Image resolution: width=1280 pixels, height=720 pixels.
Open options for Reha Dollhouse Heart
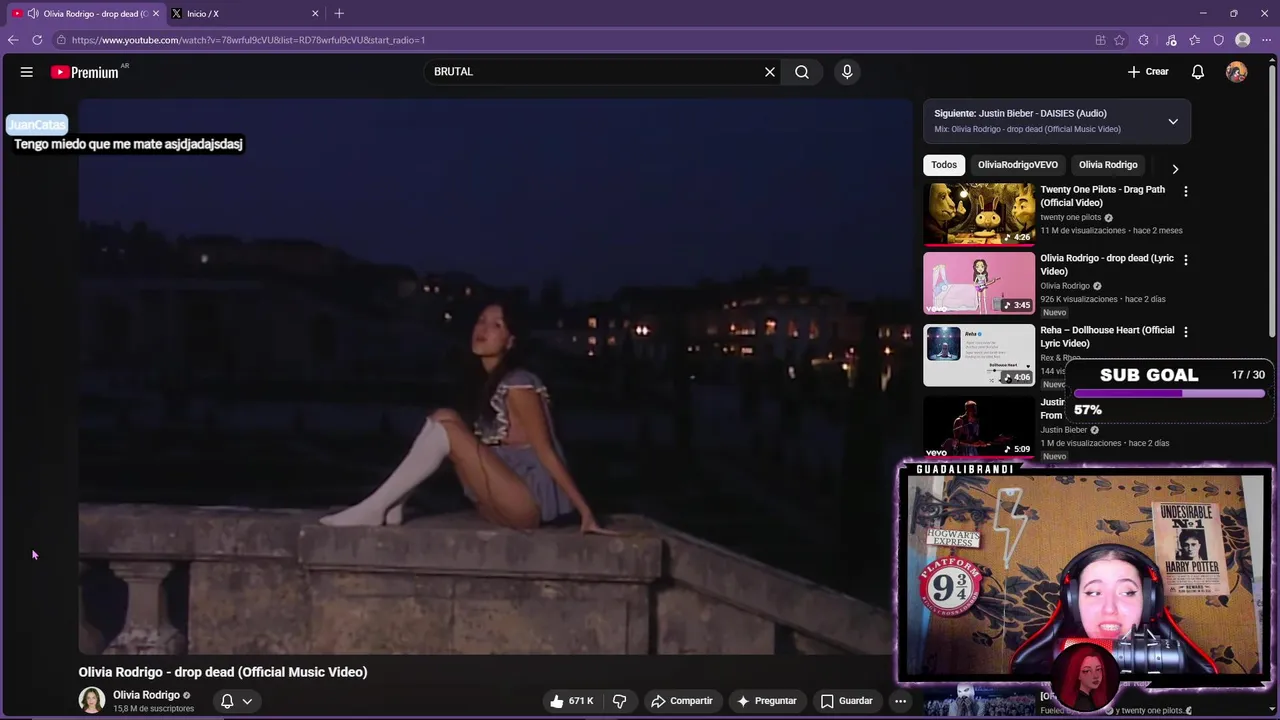1186,332
